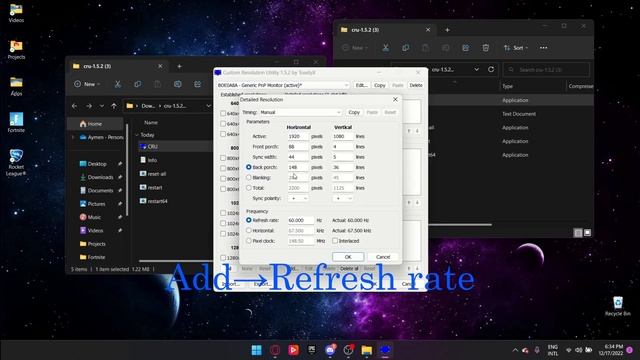Add new tab in left Explorer window
640x360 pixels.
179,66
